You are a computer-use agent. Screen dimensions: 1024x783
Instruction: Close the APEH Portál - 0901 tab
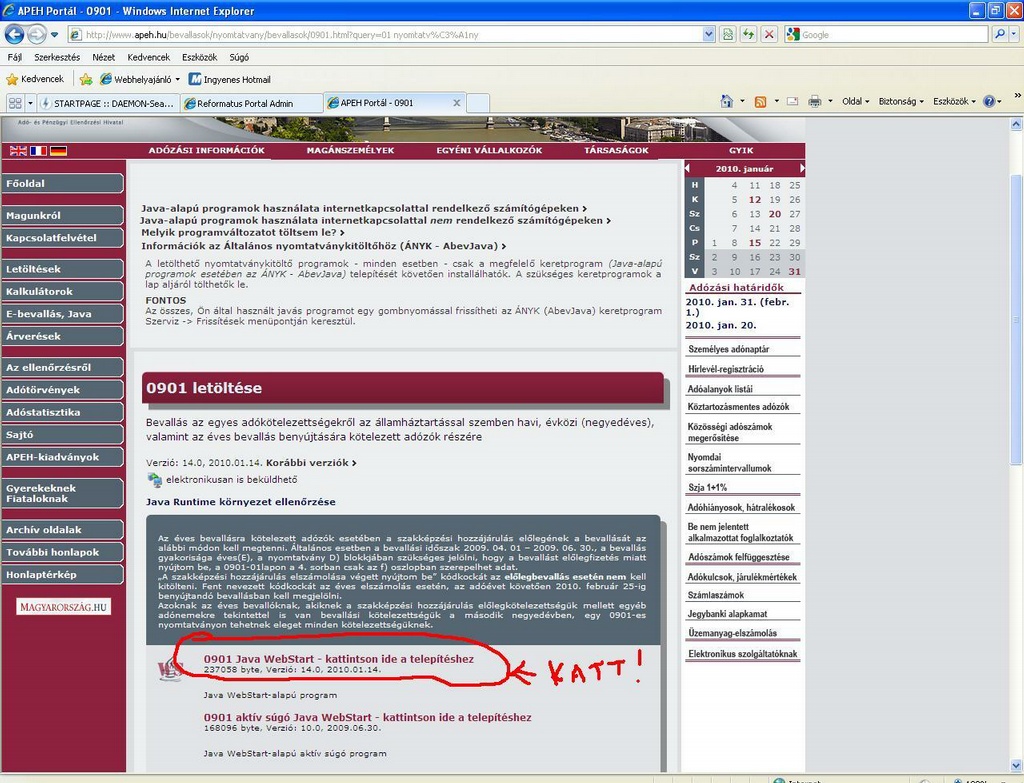click(x=456, y=103)
